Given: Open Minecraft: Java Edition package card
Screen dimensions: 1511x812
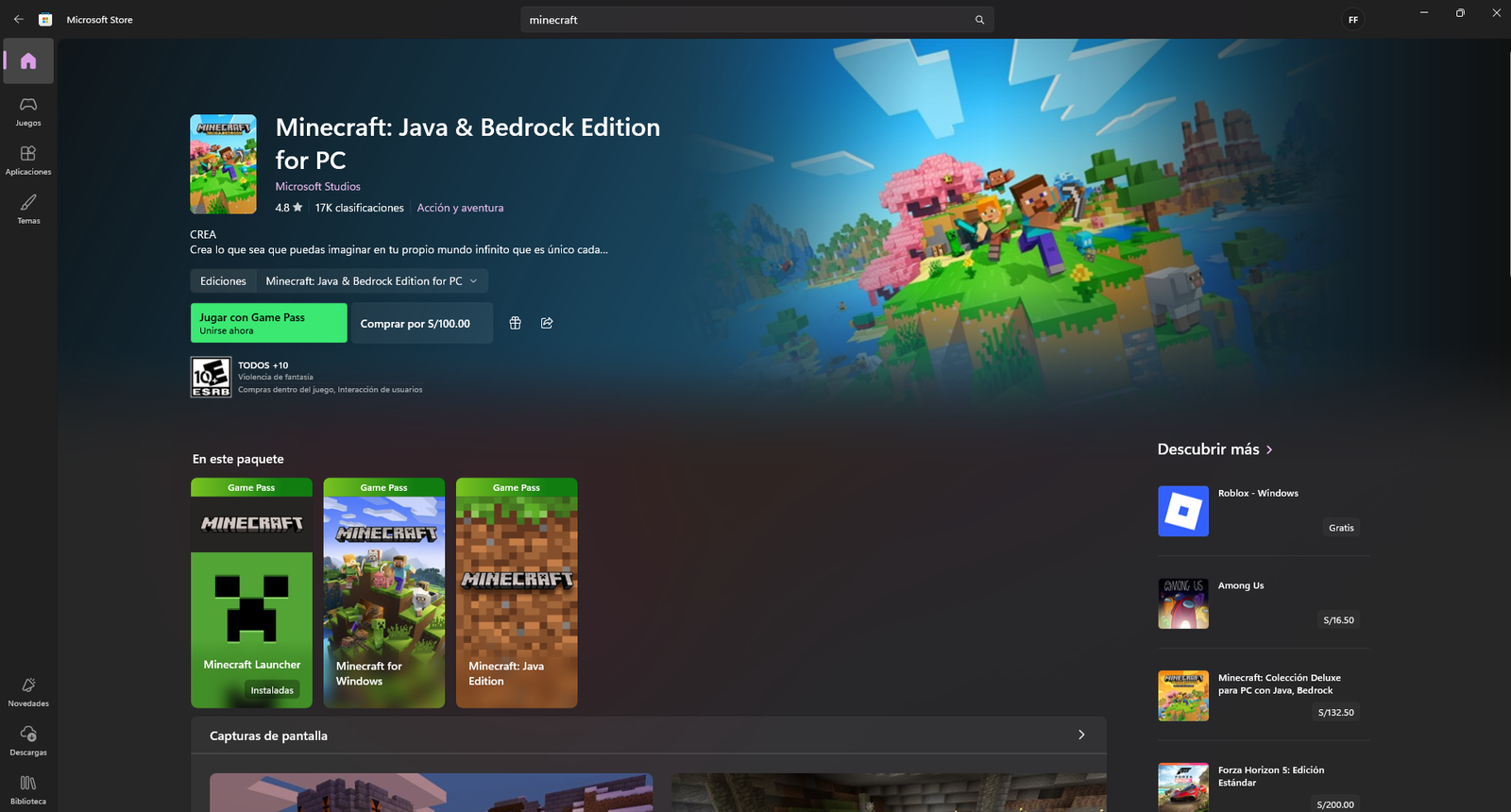Looking at the screenshot, I should (517, 593).
